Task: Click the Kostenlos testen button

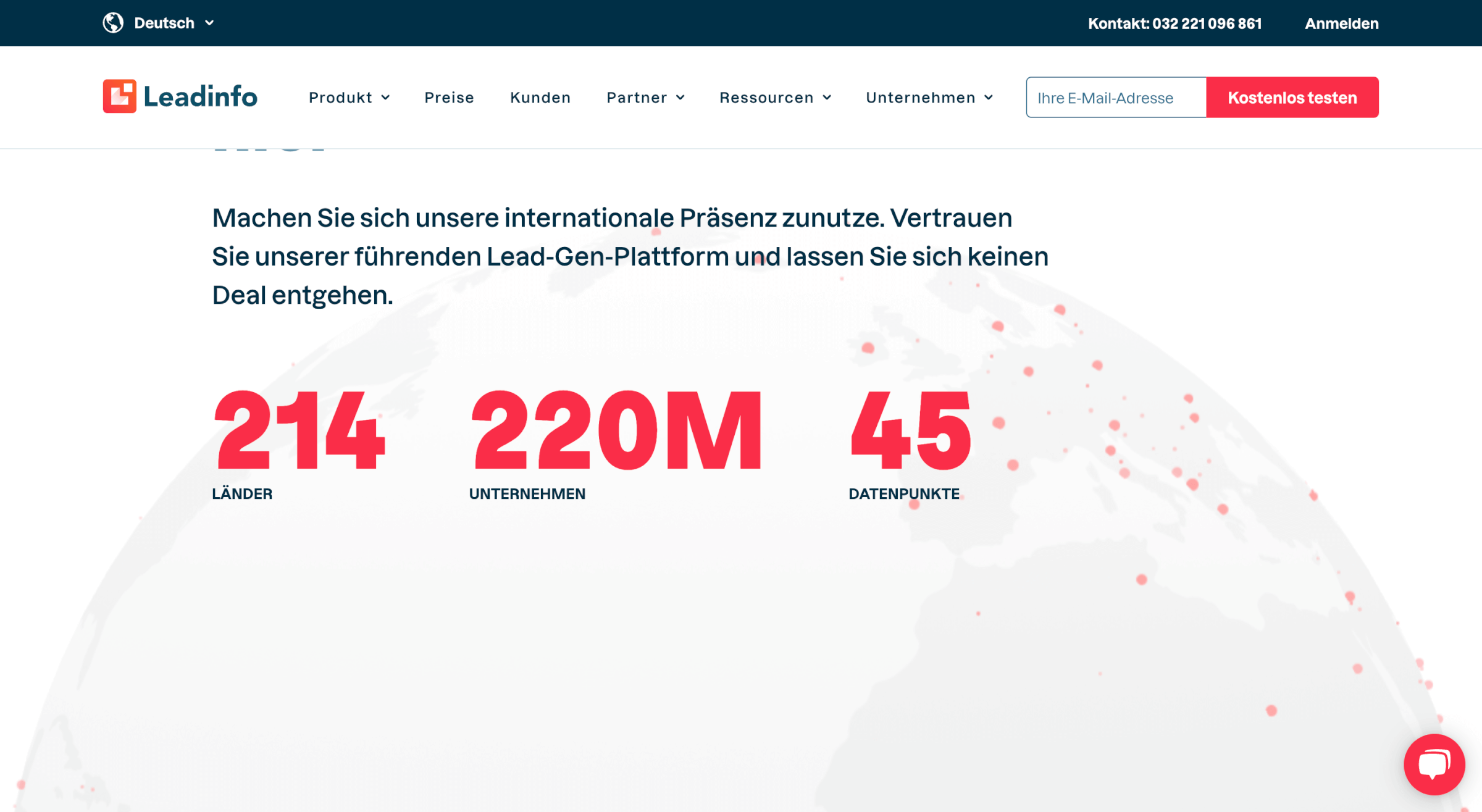Action: [1292, 97]
